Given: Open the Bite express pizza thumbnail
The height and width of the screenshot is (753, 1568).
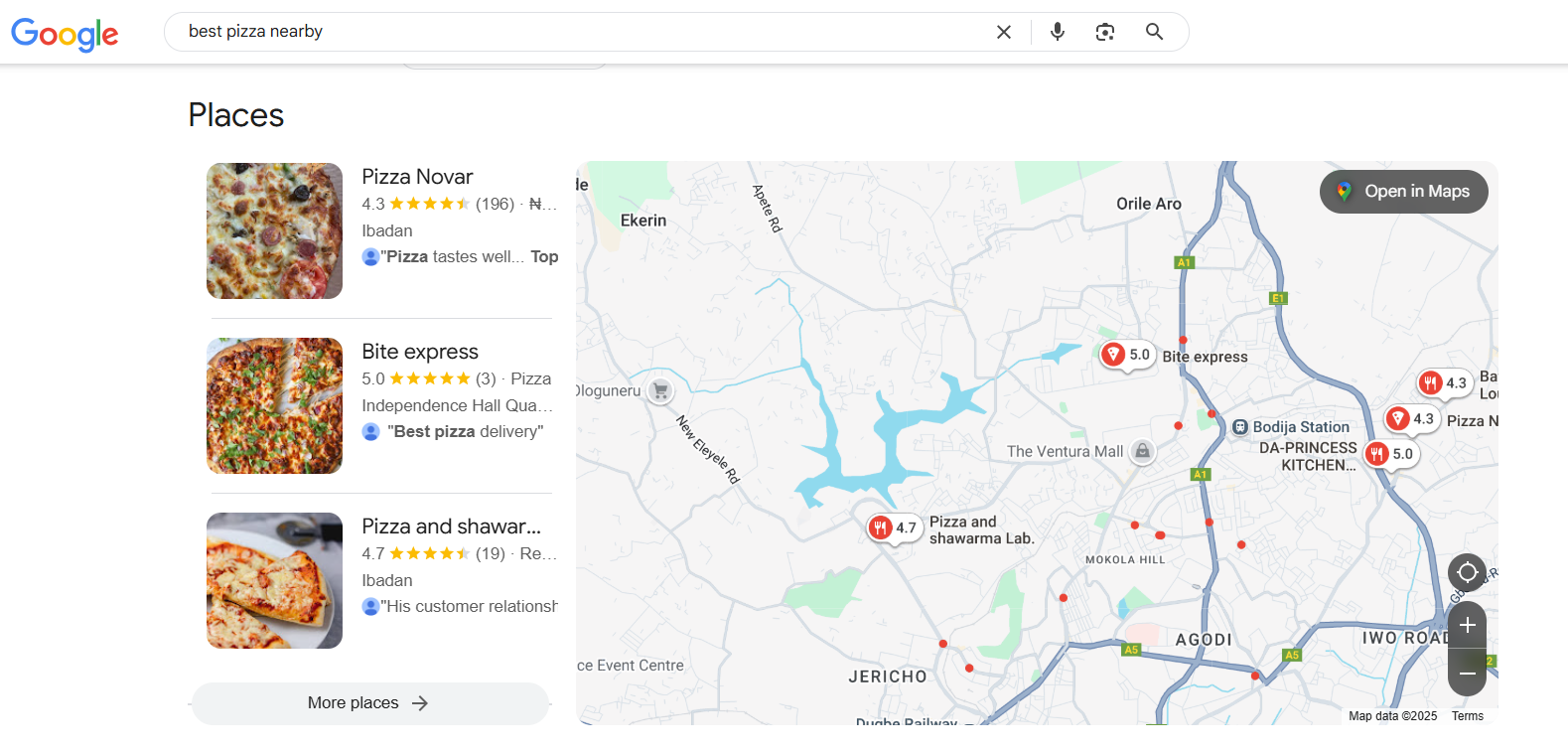Looking at the screenshot, I should point(274,406).
